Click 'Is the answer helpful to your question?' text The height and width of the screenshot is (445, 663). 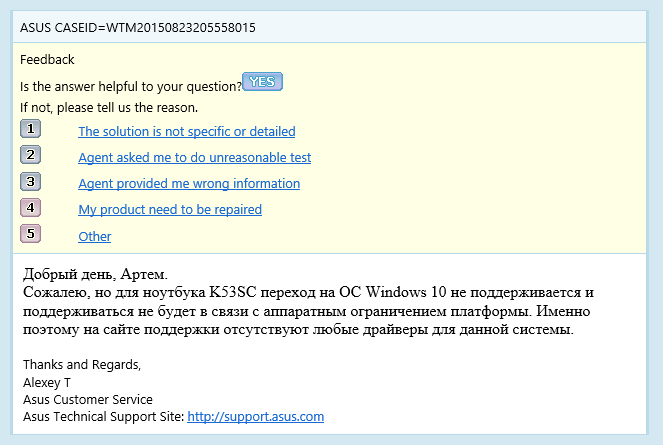[130, 86]
